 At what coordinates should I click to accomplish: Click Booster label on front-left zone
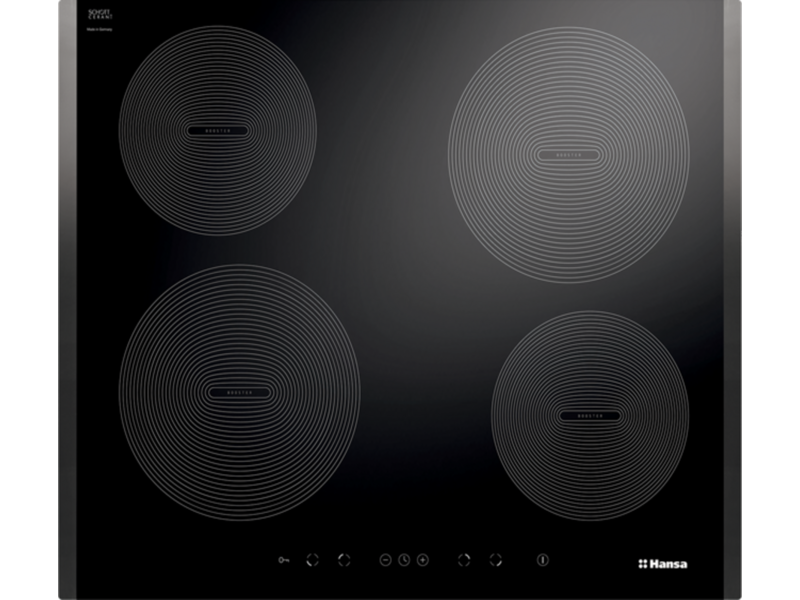click(x=240, y=393)
